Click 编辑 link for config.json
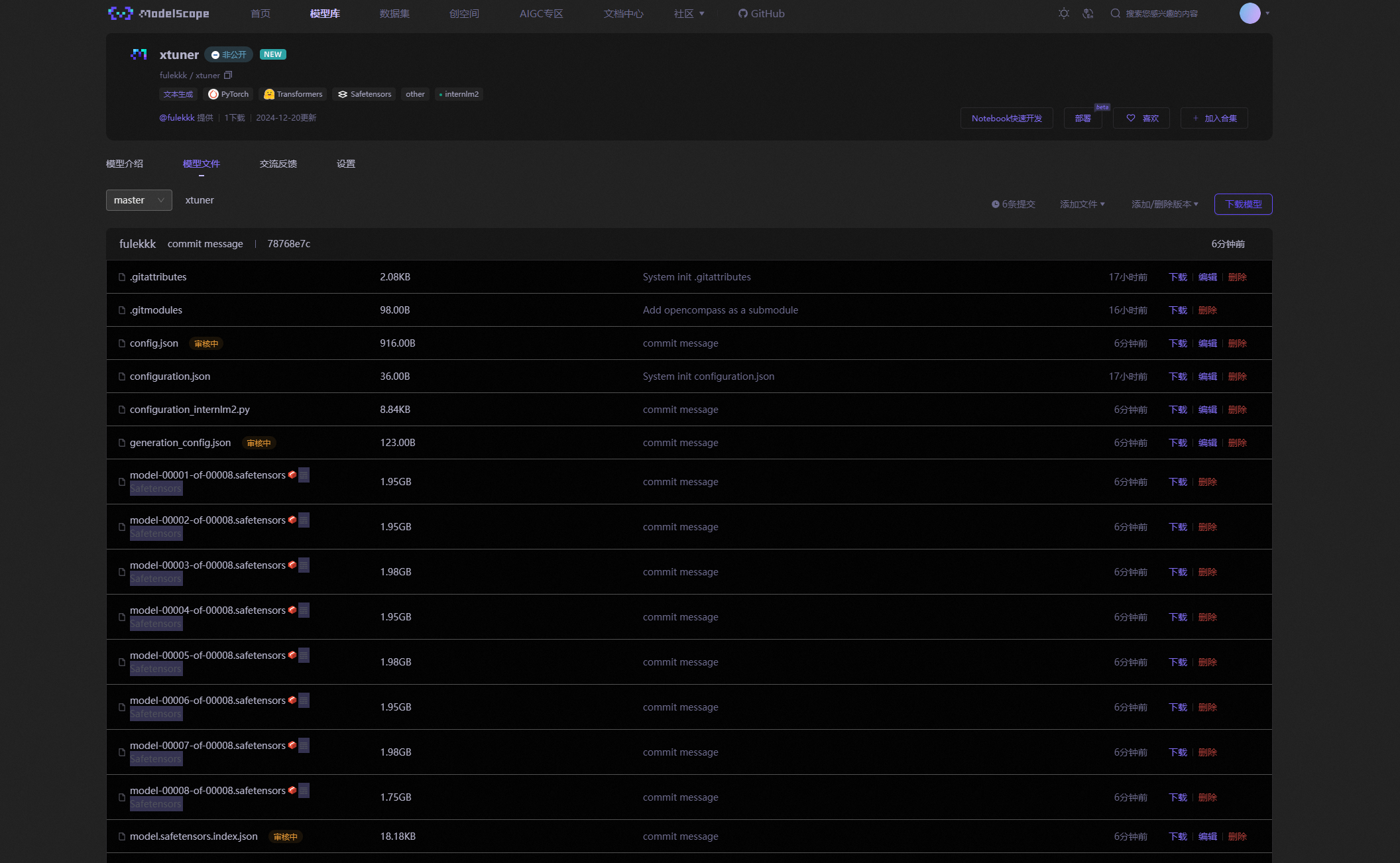The image size is (1400, 863). pos(1207,343)
